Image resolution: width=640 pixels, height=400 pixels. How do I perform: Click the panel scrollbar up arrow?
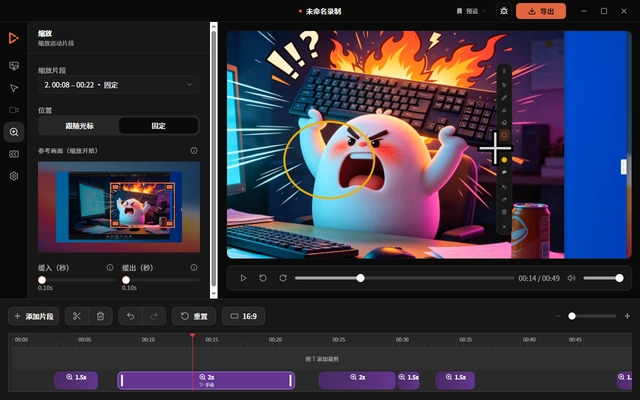pyautogui.click(x=213, y=26)
